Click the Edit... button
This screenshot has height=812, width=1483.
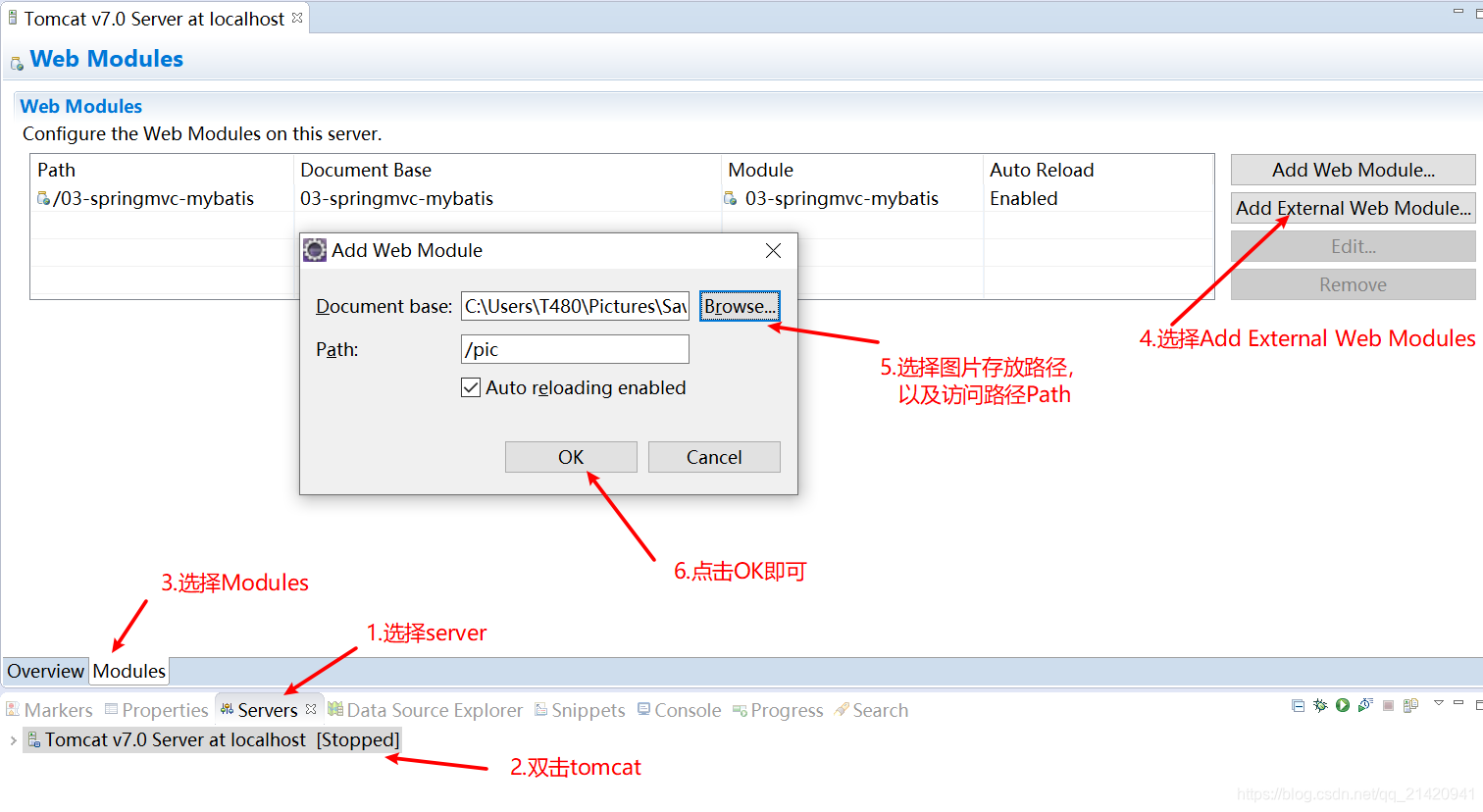coord(1353,246)
